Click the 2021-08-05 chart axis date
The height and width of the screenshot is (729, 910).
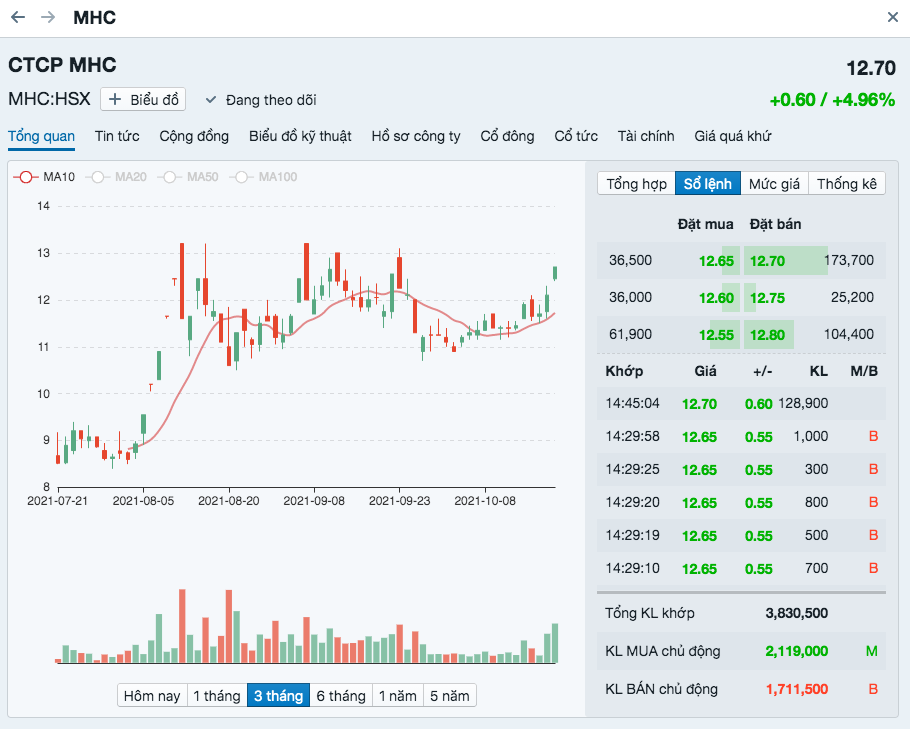point(143,501)
